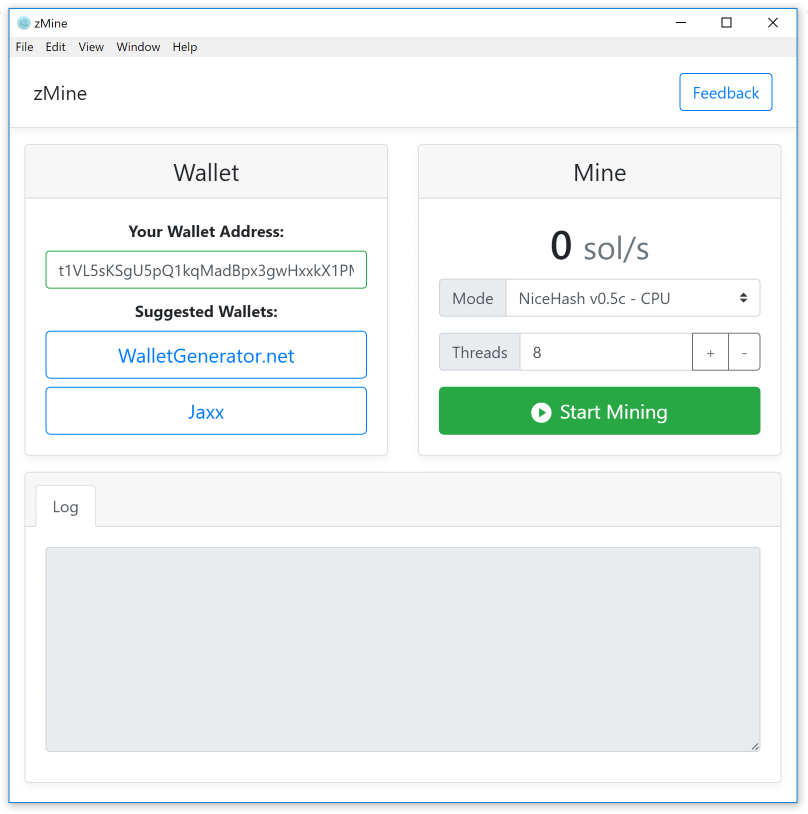The height and width of the screenshot is (814, 808).
Task: Click the play icon on Start Mining
Action: click(x=541, y=413)
